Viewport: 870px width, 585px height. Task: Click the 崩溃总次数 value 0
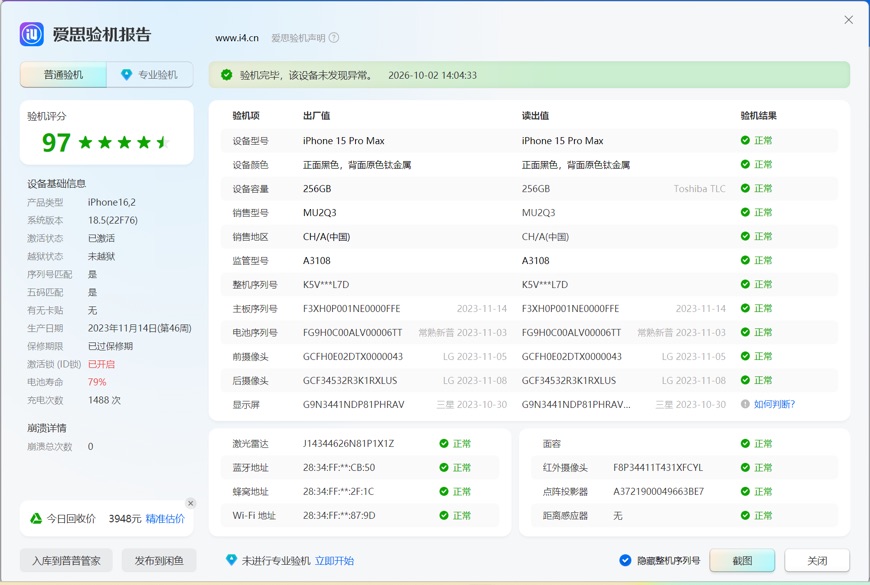click(90, 446)
